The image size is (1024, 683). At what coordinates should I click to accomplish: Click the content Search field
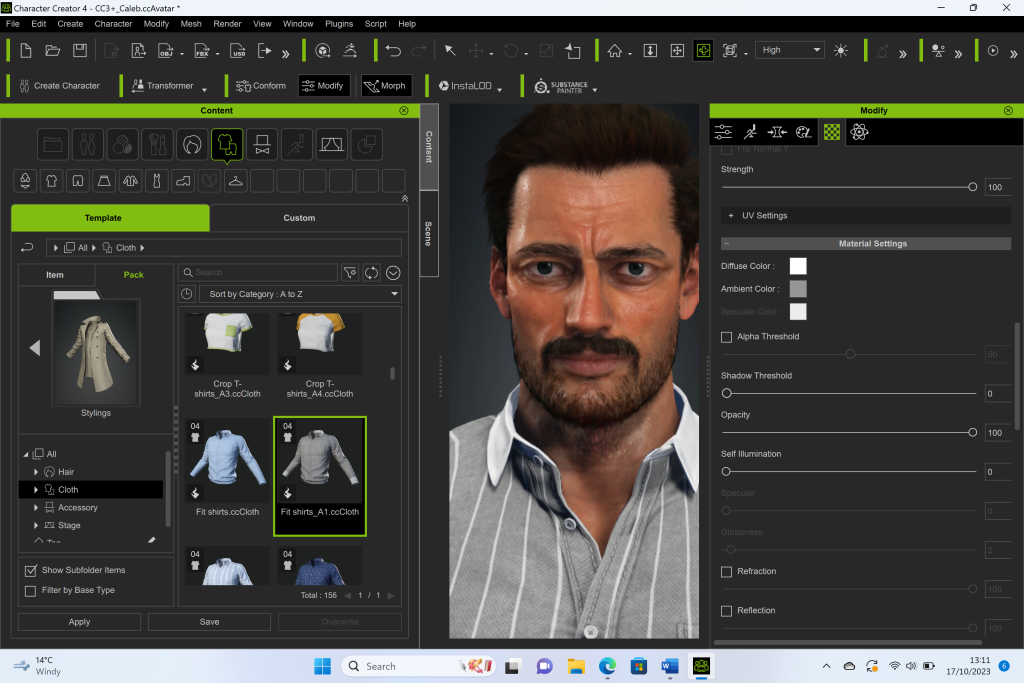pos(259,273)
